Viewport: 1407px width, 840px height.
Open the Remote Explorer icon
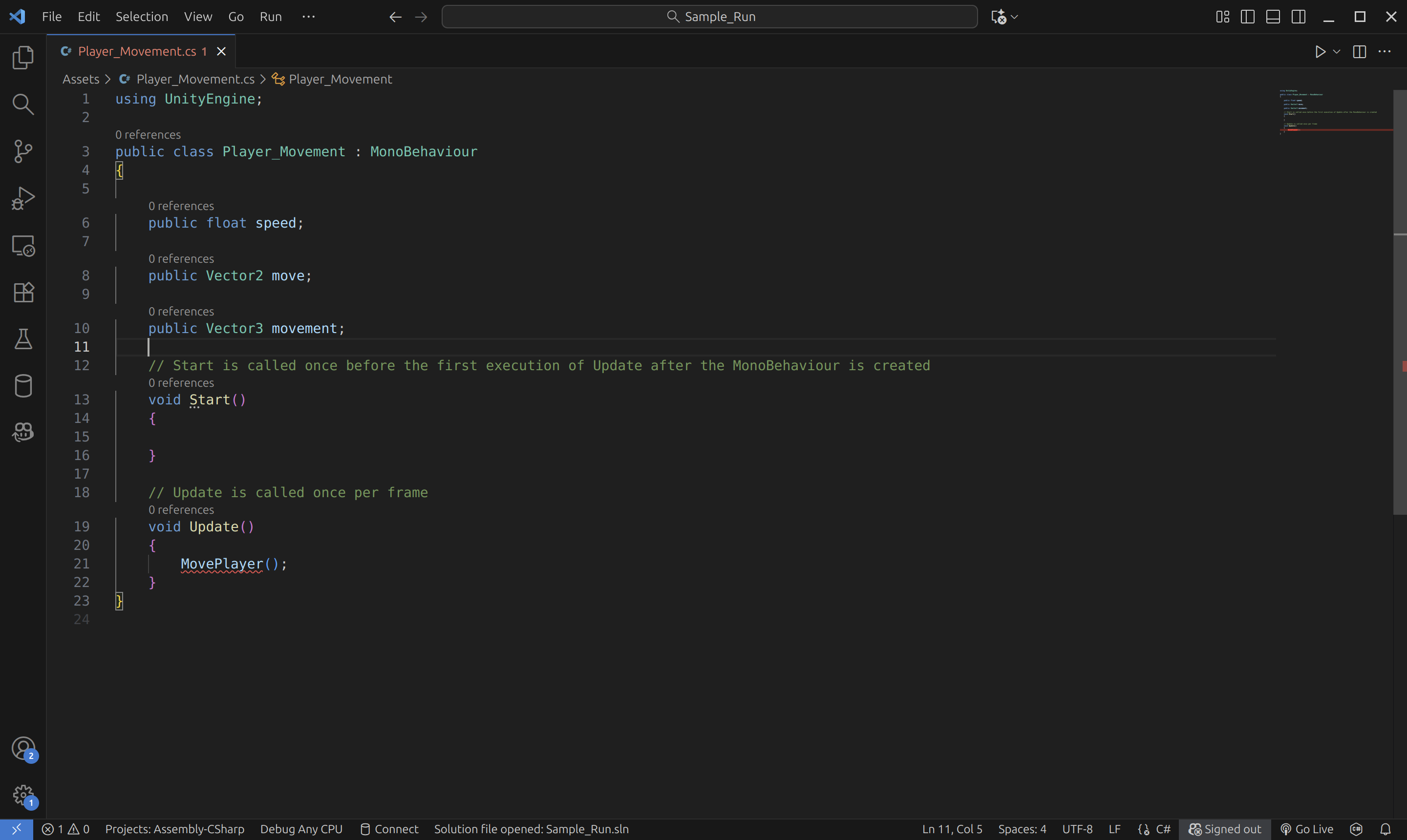(23, 246)
